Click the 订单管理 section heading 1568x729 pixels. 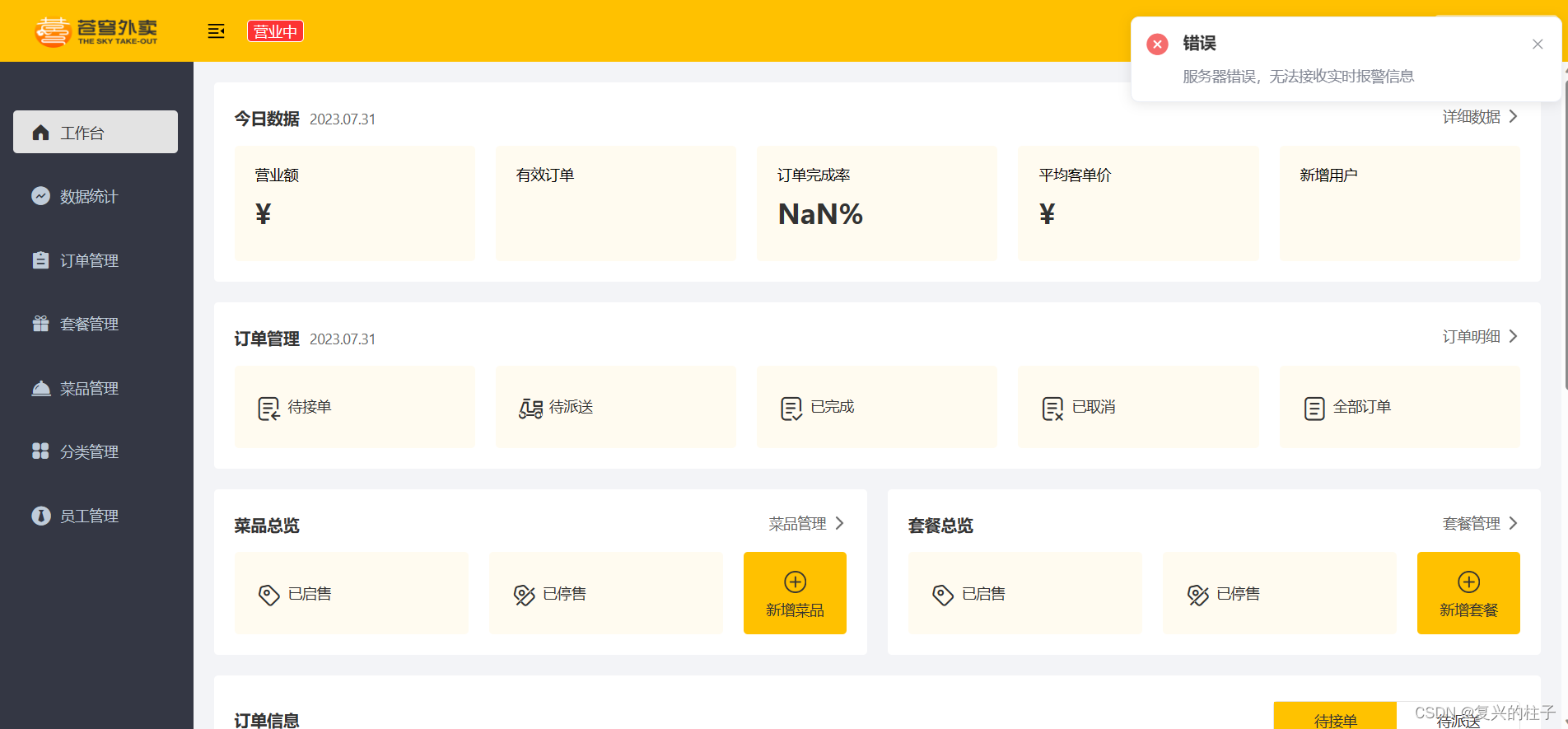tap(267, 339)
